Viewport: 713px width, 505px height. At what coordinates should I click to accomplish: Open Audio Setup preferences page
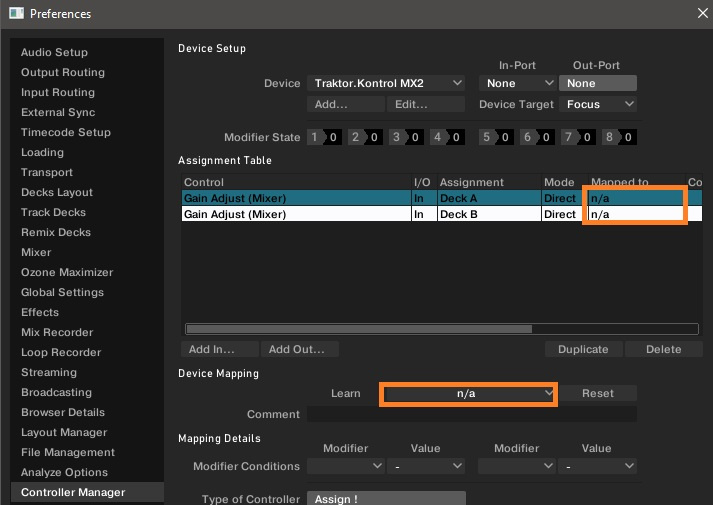[54, 52]
